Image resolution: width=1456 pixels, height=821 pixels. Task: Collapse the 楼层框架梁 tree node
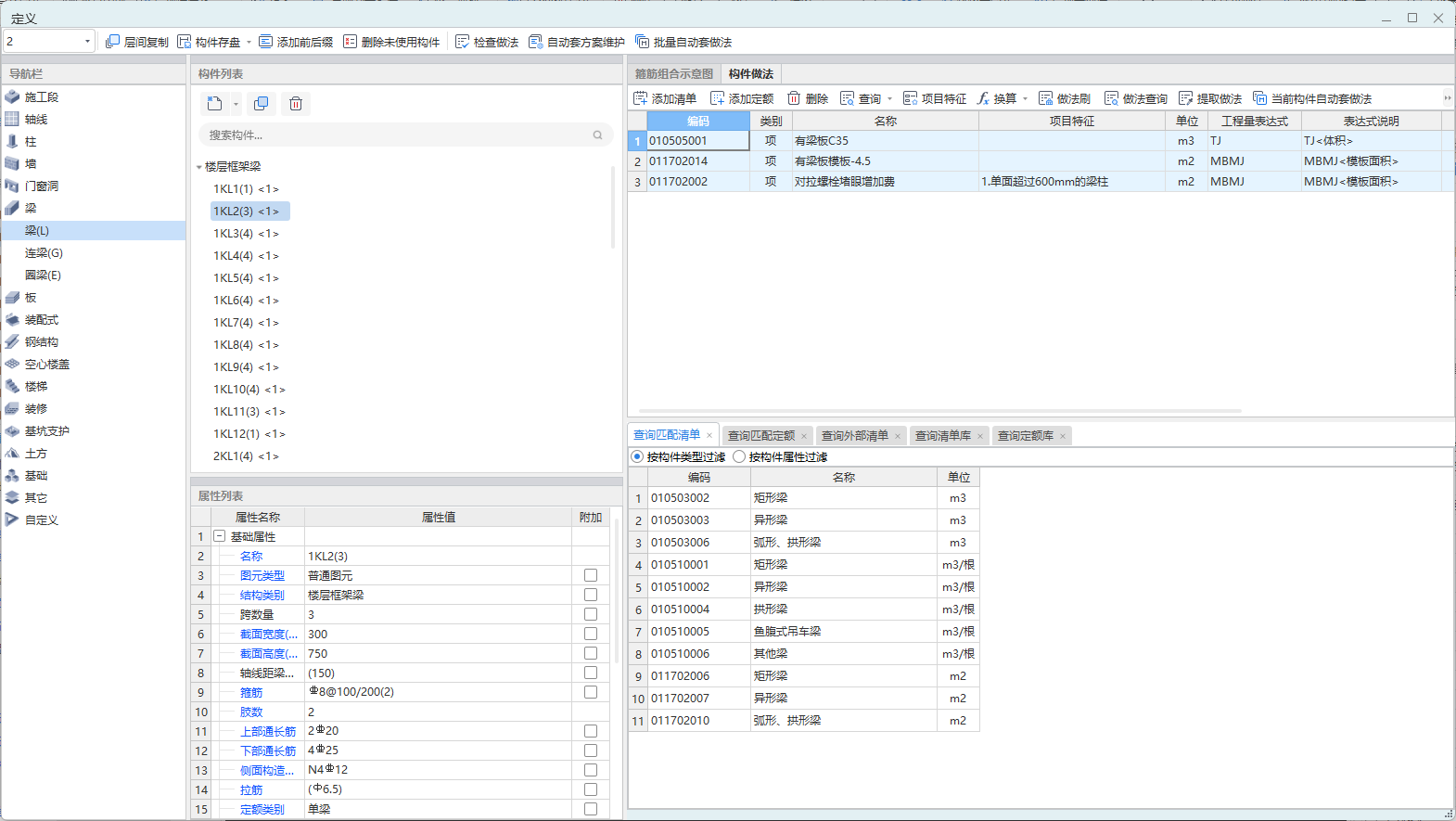point(198,167)
